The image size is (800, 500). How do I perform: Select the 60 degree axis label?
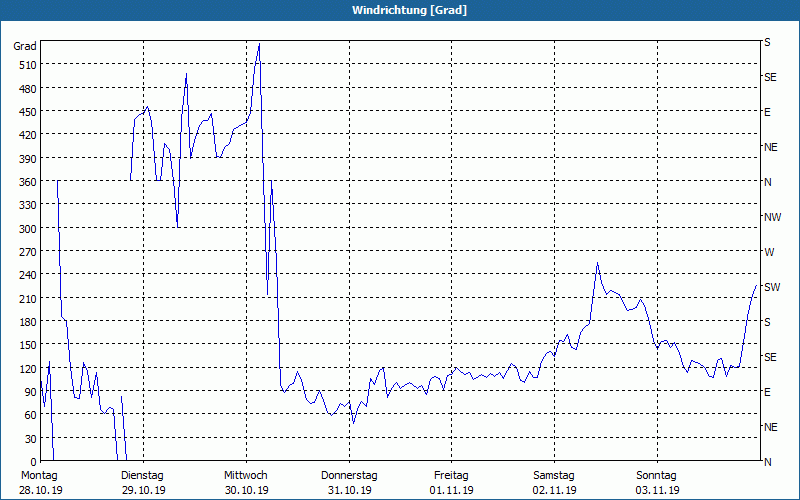31,415
